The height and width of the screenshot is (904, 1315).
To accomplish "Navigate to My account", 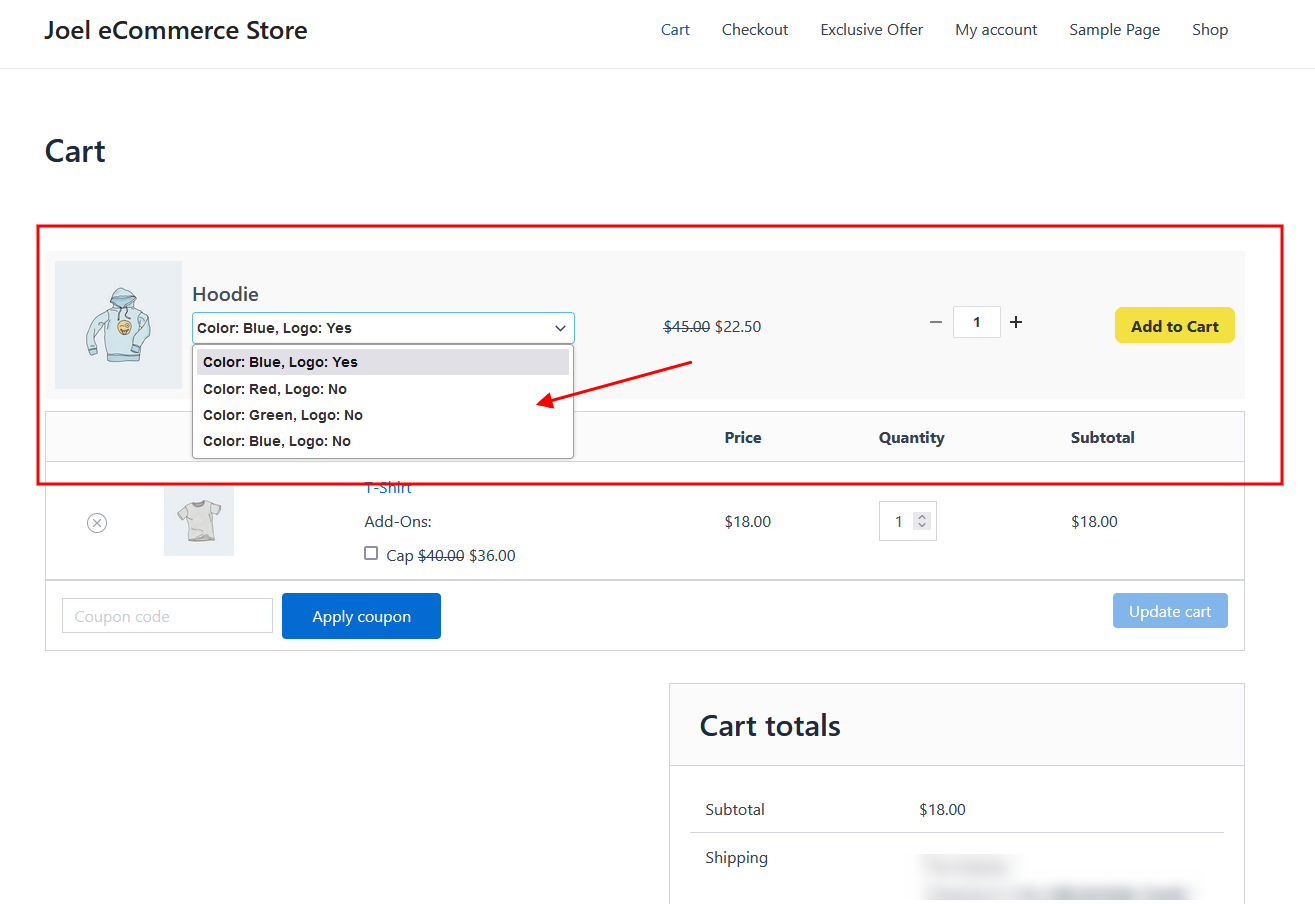I will click(996, 30).
